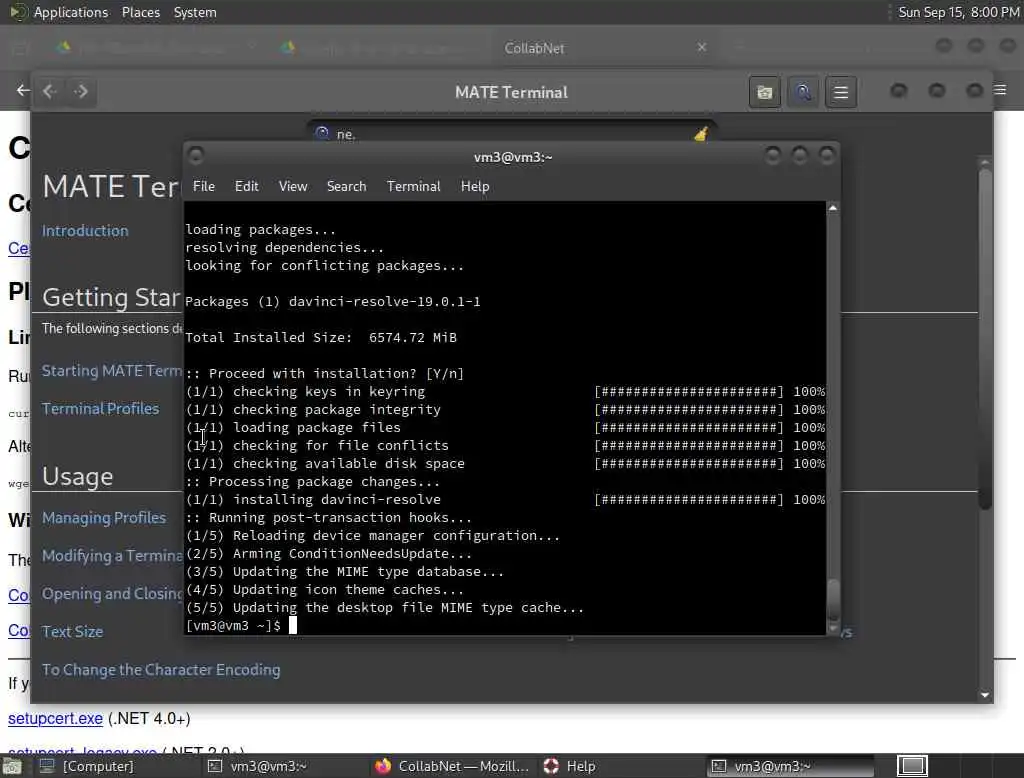The width and height of the screenshot is (1024, 778).
Task: Click the show desktop icon in taskbar
Action: click(x=12, y=766)
